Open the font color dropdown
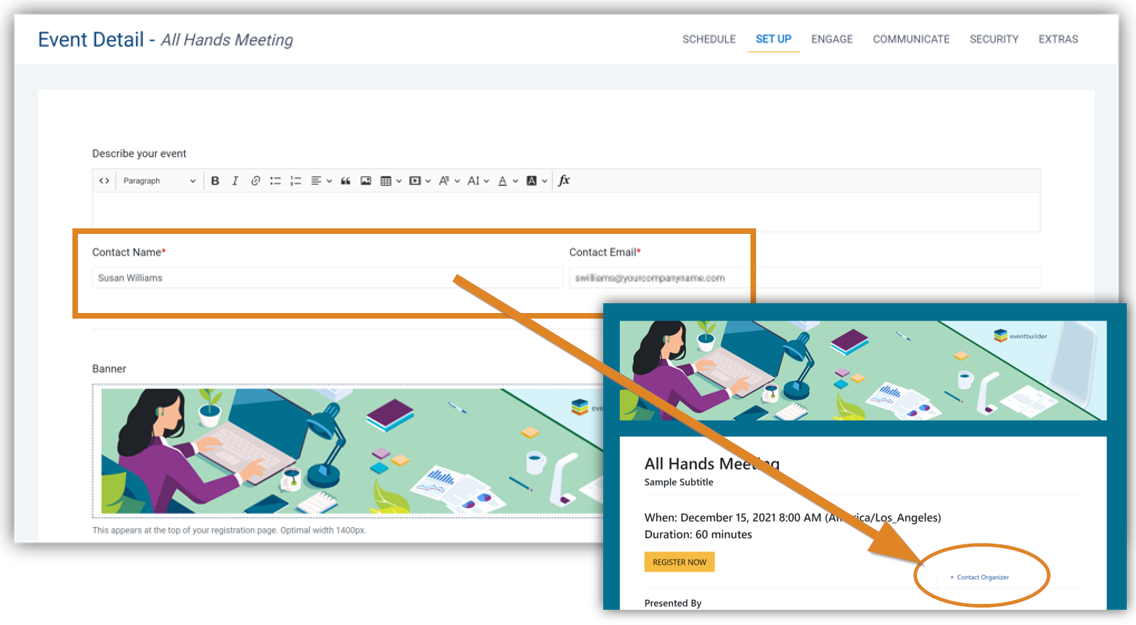 click(507, 181)
